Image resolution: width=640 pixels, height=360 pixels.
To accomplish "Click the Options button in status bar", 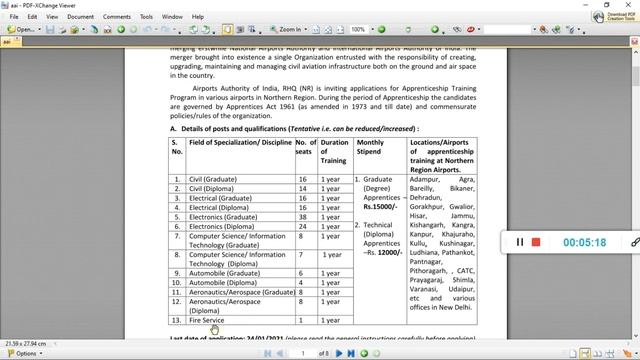I will point(24,353).
